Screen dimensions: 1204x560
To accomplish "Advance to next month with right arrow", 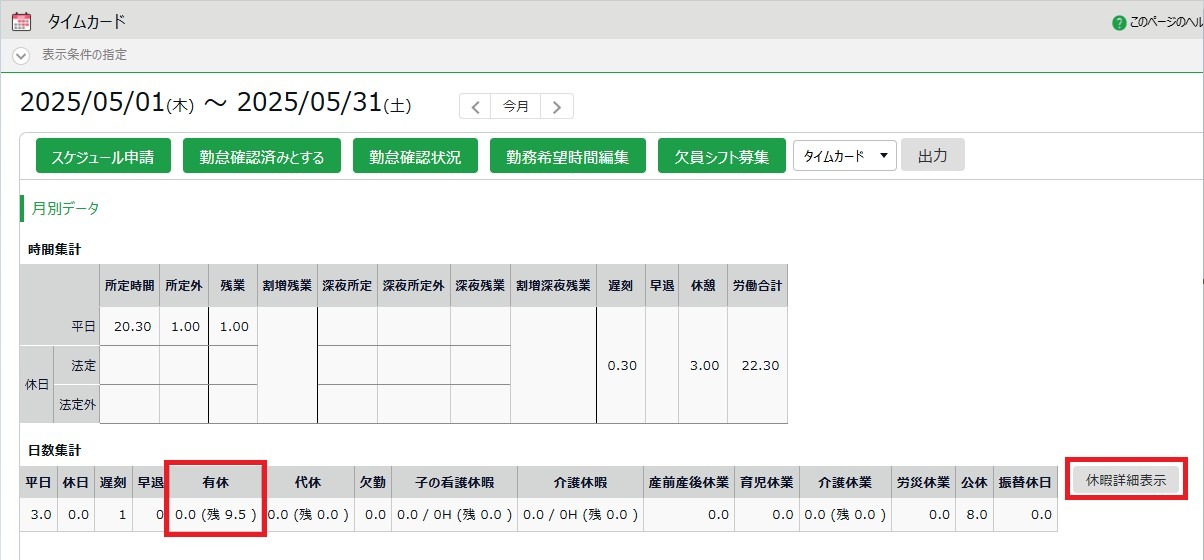I will [x=557, y=106].
